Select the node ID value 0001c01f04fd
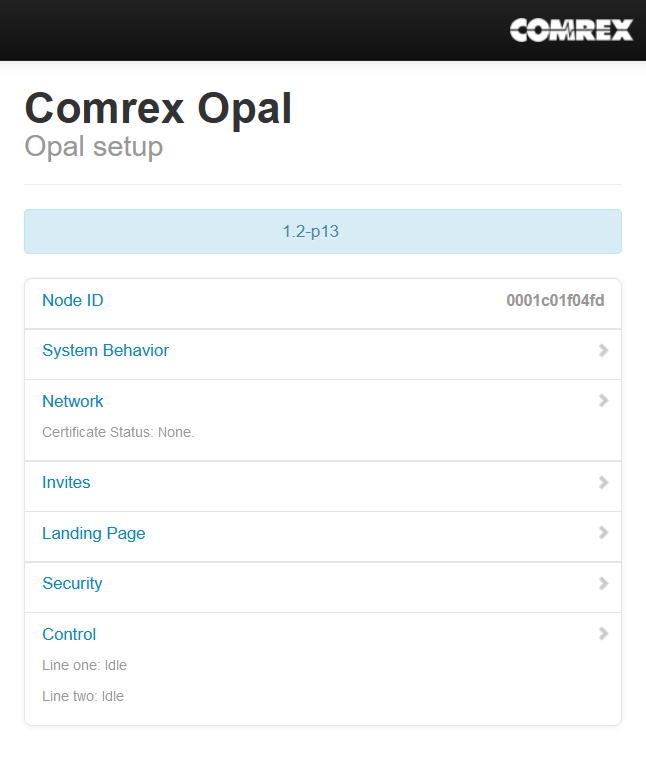646x758 pixels. pos(555,300)
